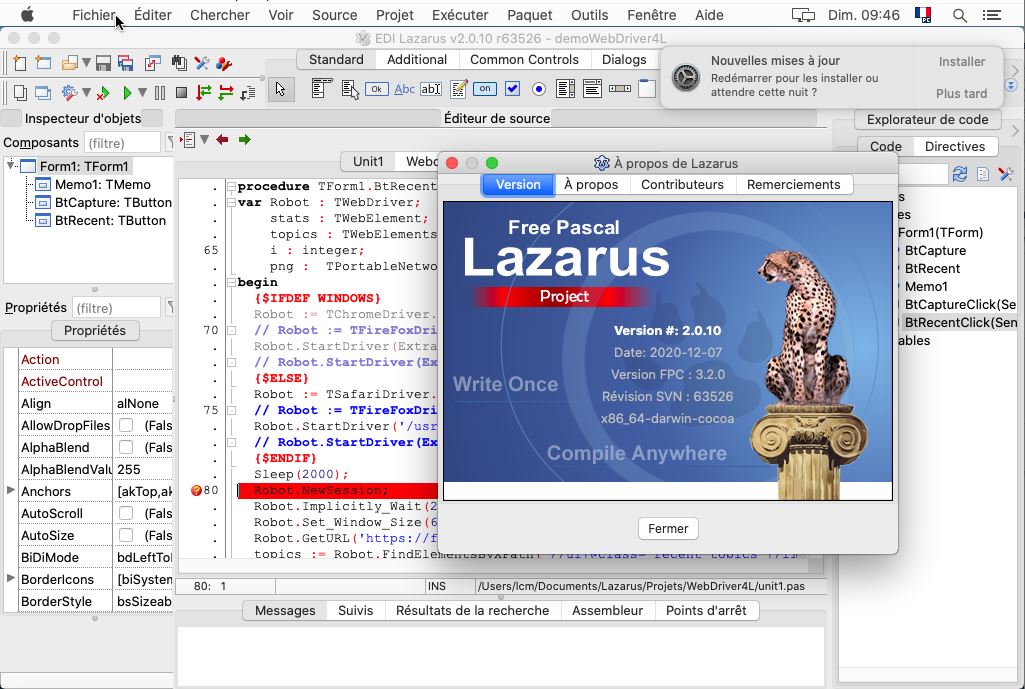Pick the TRadioButton component palette icon
The image size is (1025, 689).
(539, 89)
